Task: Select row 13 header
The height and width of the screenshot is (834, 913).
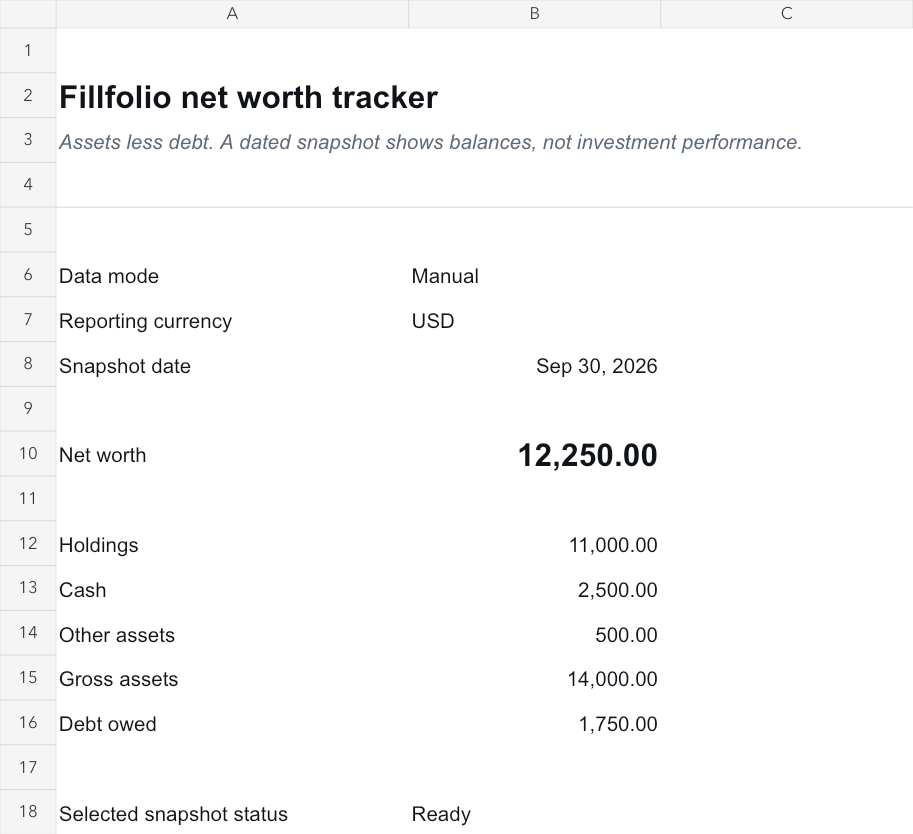Action: pos(28,588)
